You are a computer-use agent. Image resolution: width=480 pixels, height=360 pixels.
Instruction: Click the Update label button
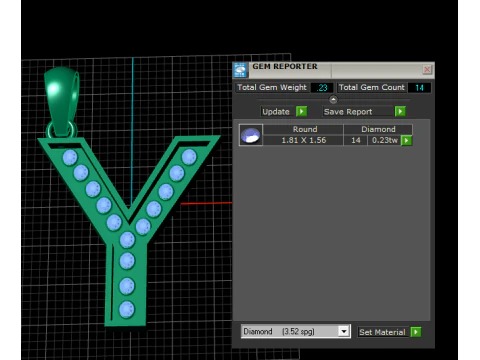276,112
